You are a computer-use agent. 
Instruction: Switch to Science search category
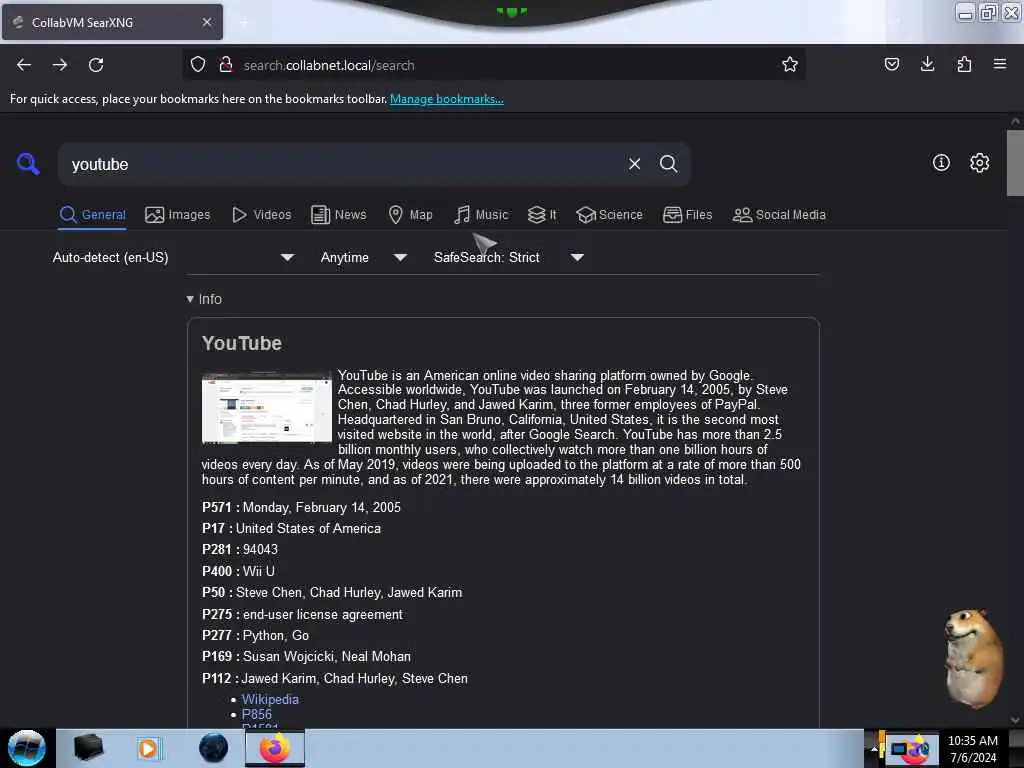pyautogui.click(x=609, y=215)
